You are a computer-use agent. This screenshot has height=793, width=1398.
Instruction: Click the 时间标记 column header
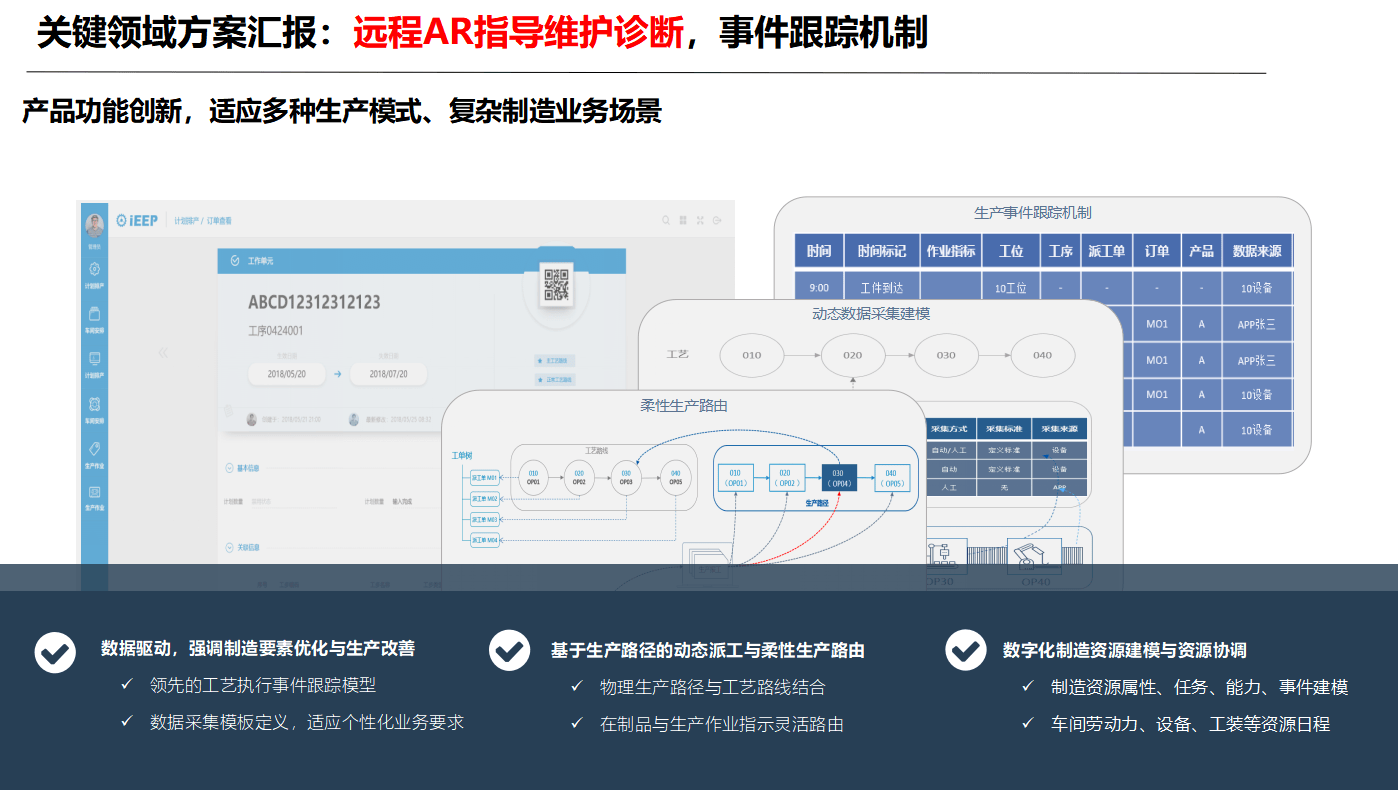(x=882, y=251)
